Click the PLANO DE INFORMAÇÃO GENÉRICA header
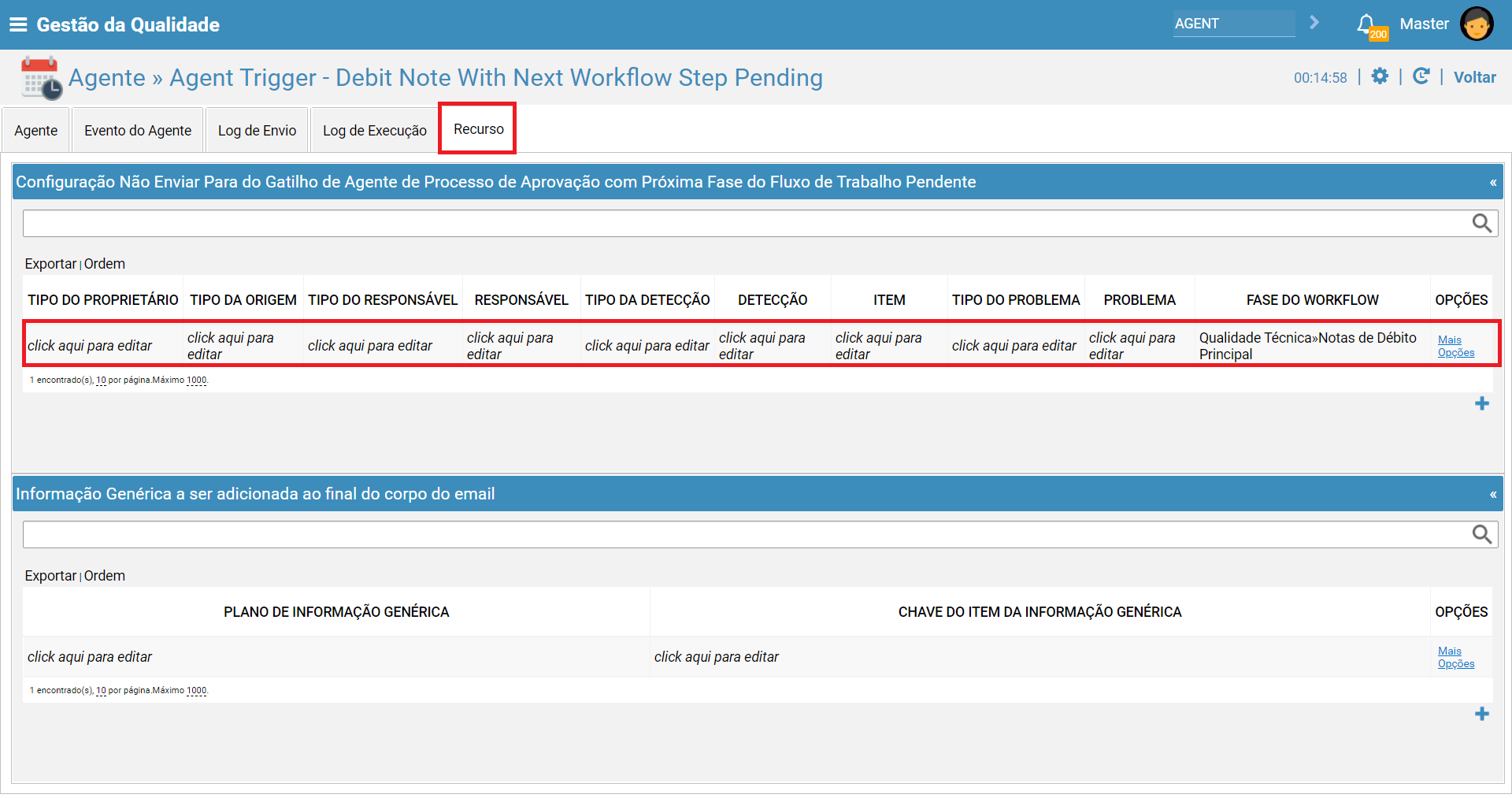The width and height of the screenshot is (1512, 798). pos(336,612)
